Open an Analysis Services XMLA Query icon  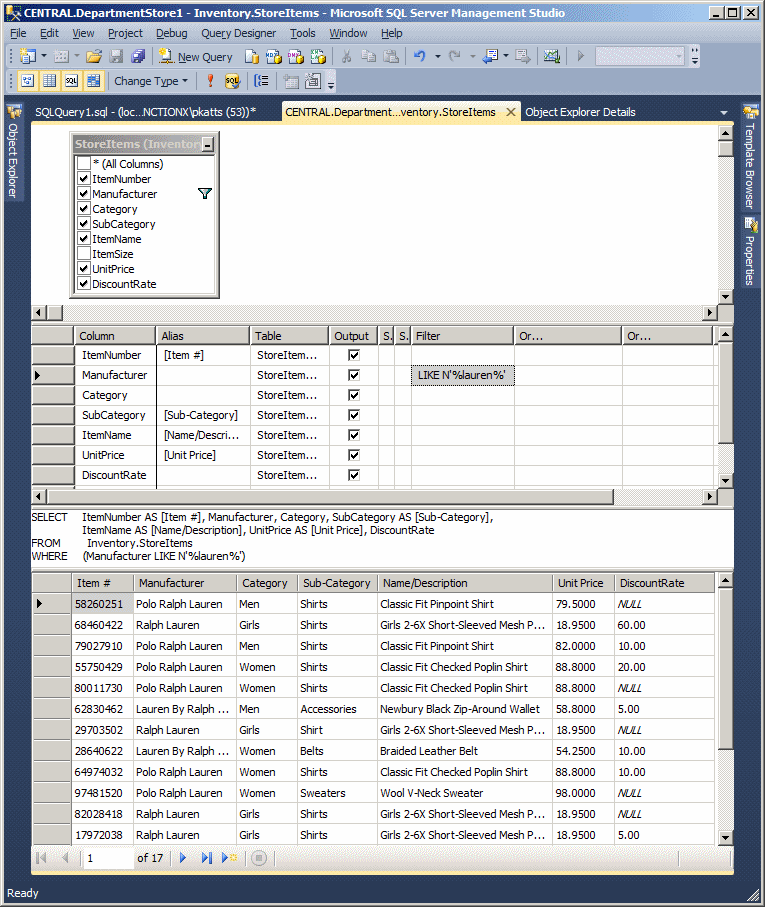(318, 56)
